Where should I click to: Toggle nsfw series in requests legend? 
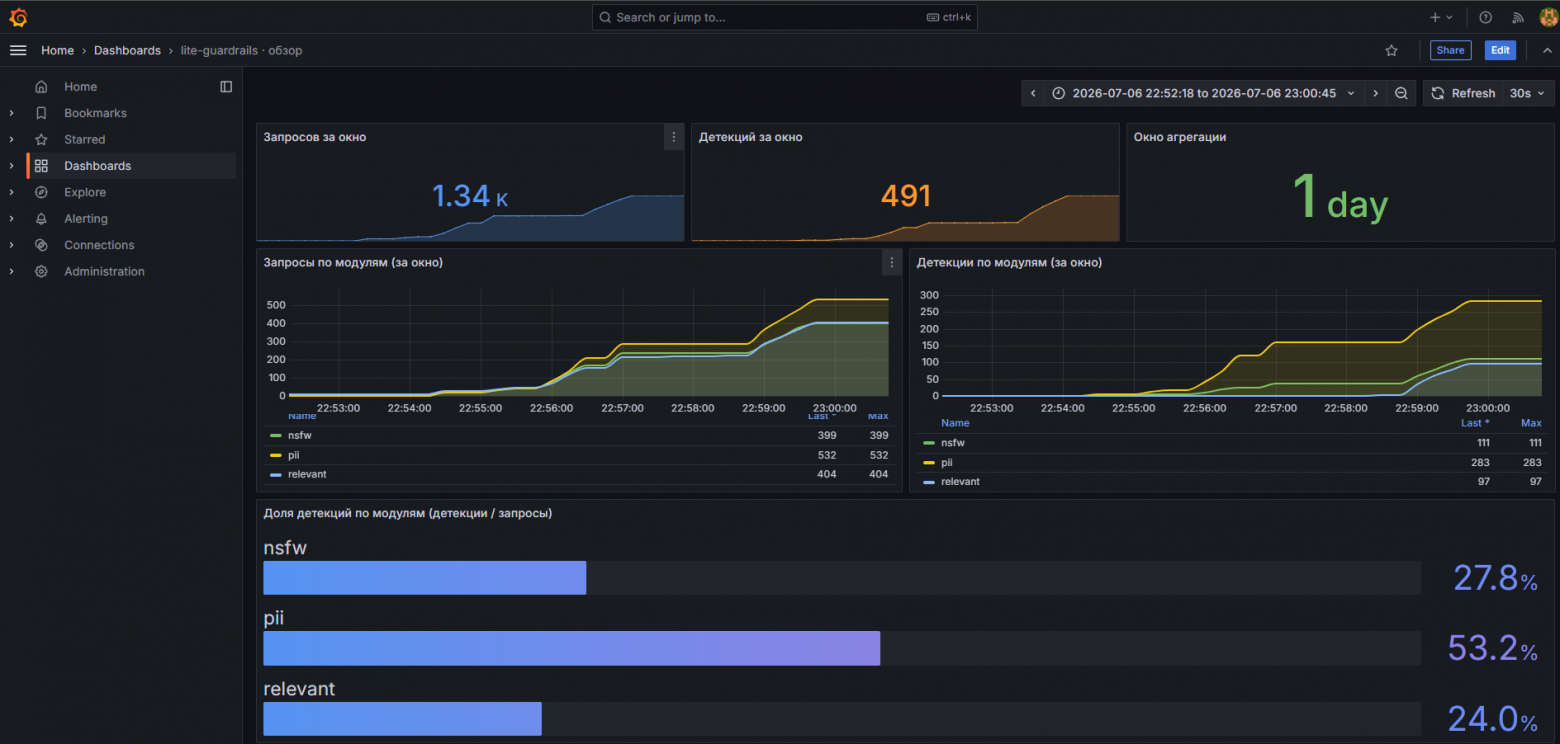(x=298, y=435)
